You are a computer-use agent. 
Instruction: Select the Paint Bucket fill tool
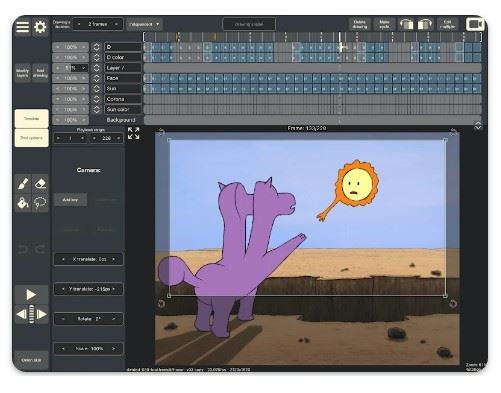[x=23, y=202]
